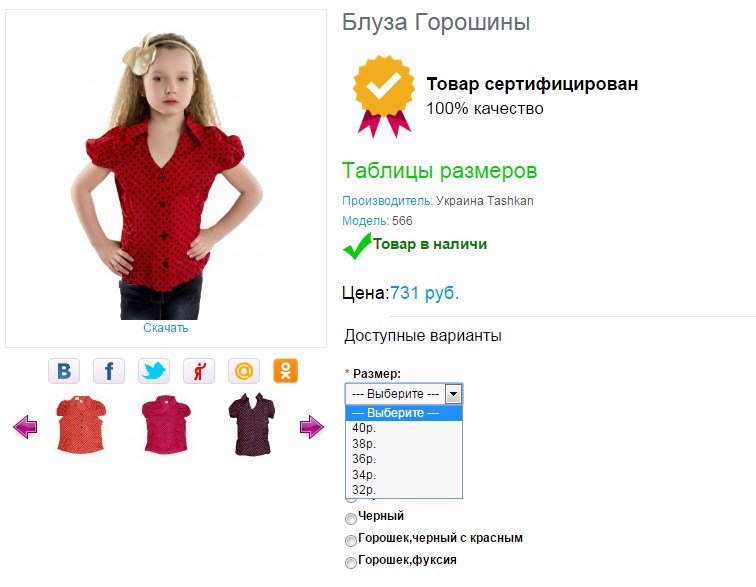The image size is (756, 587).
Task: Click the Скачать link under the photo
Action: pyautogui.click(x=165, y=328)
